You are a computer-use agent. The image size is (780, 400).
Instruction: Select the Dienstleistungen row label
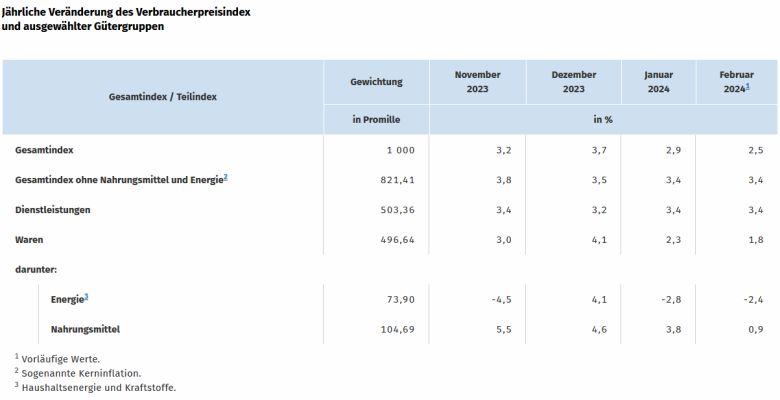point(53,210)
